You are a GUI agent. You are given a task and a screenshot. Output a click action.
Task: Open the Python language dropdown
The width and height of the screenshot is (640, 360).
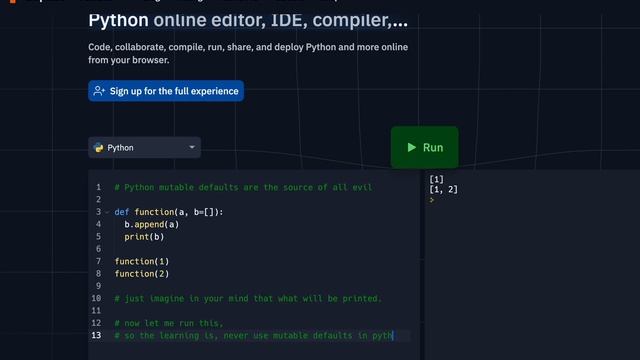(144, 147)
